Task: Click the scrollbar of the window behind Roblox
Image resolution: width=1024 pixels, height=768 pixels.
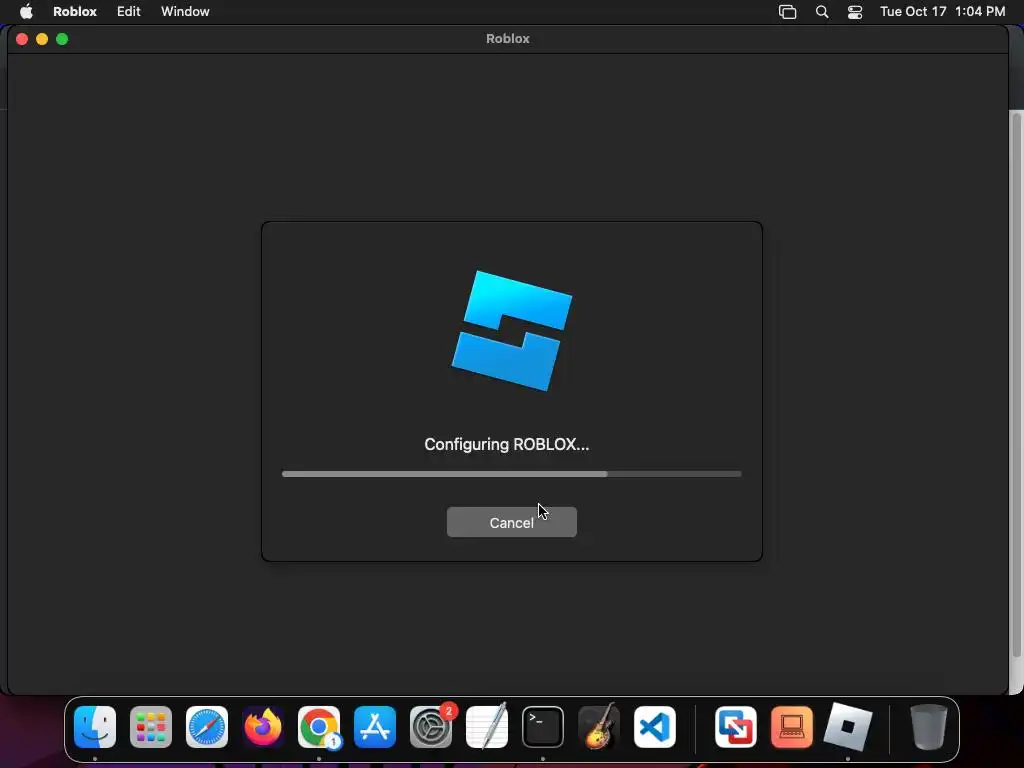Action: pos(1016,385)
